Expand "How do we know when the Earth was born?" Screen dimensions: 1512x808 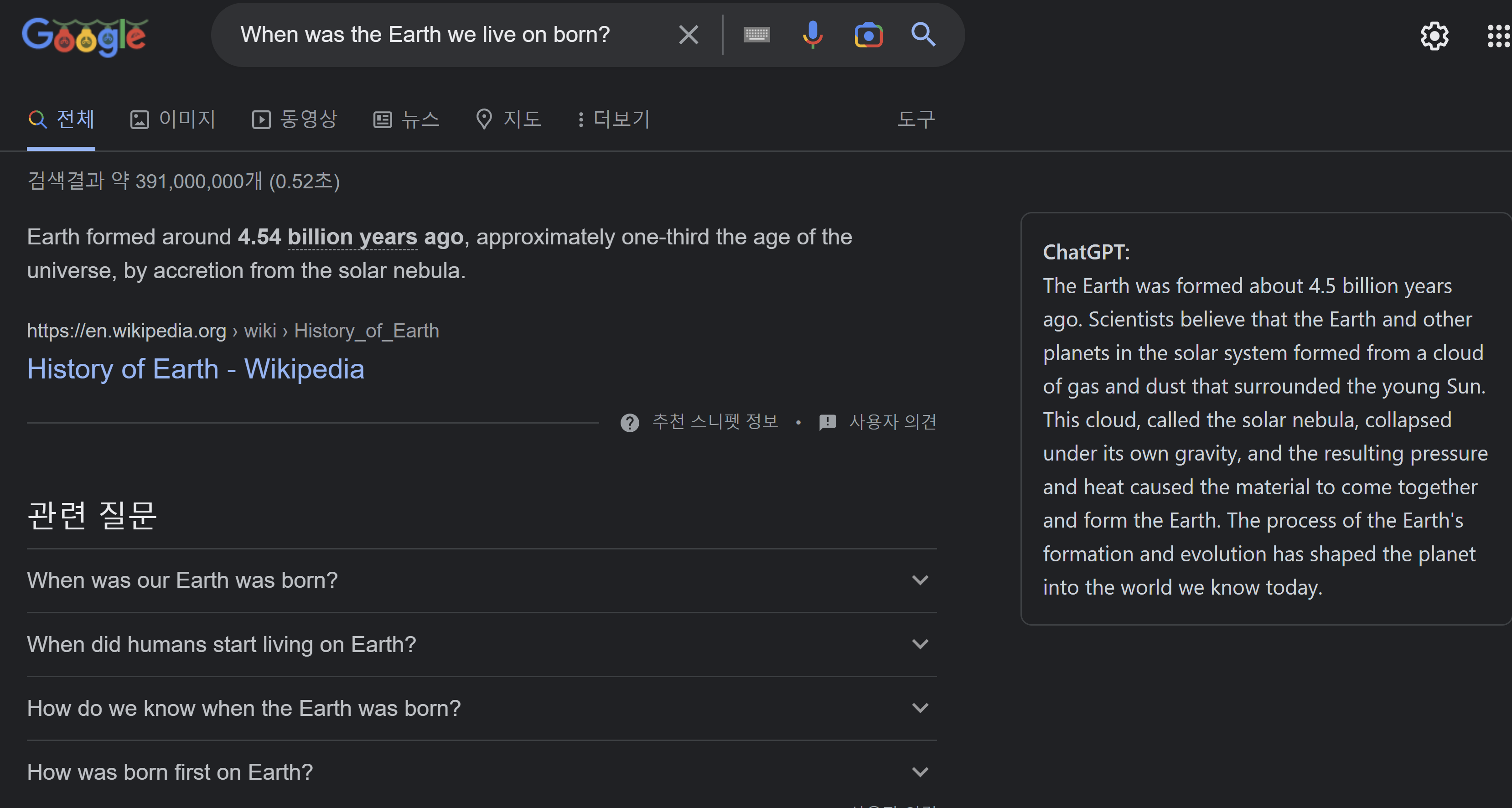point(482,708)
